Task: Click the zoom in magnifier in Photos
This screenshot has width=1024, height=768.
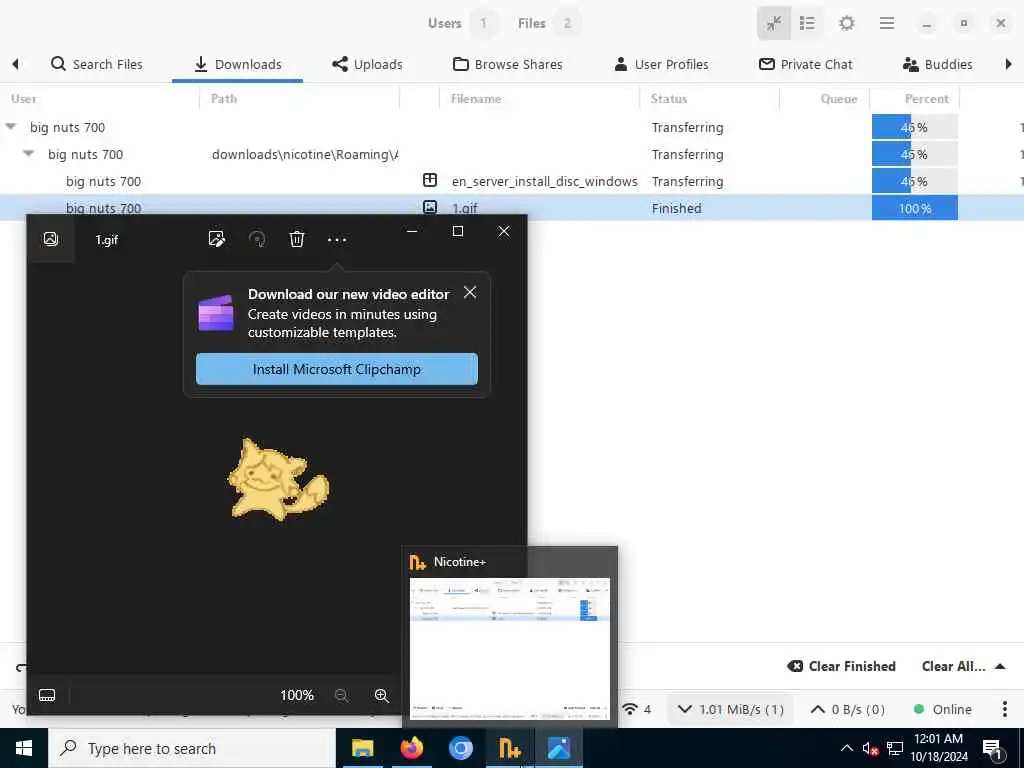Action: click(x=382, y=696)
